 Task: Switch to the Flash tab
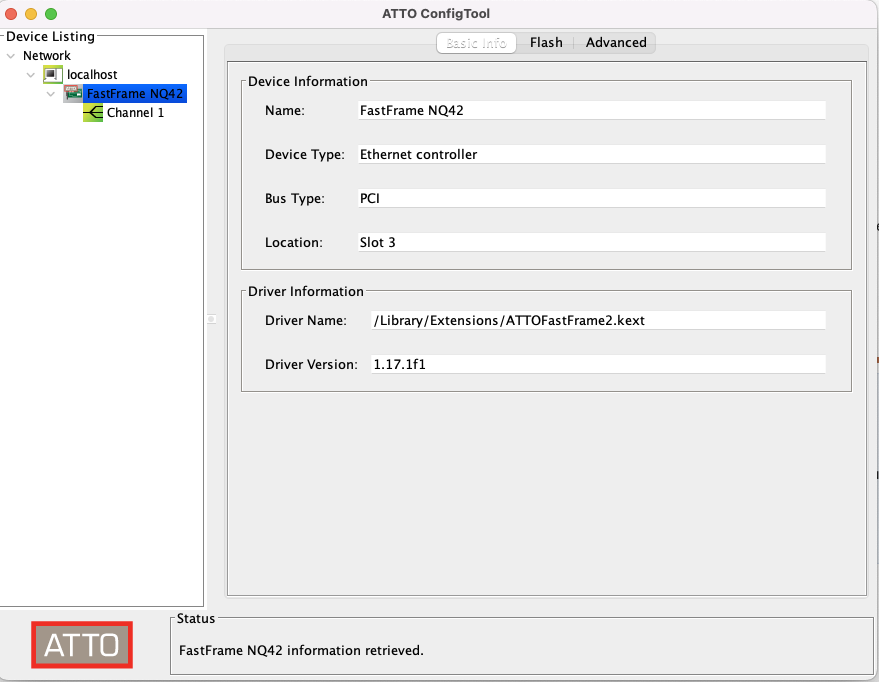[x=546, y=43]
